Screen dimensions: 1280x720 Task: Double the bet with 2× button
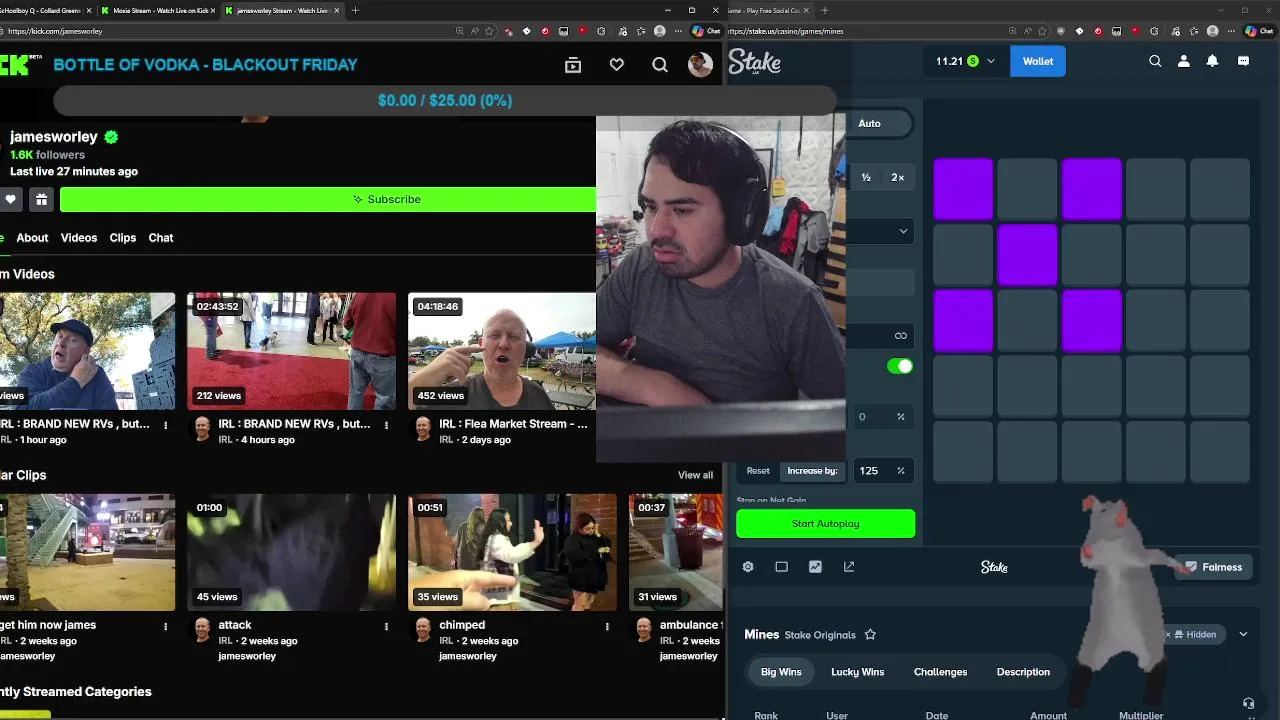tap(898, 178)
